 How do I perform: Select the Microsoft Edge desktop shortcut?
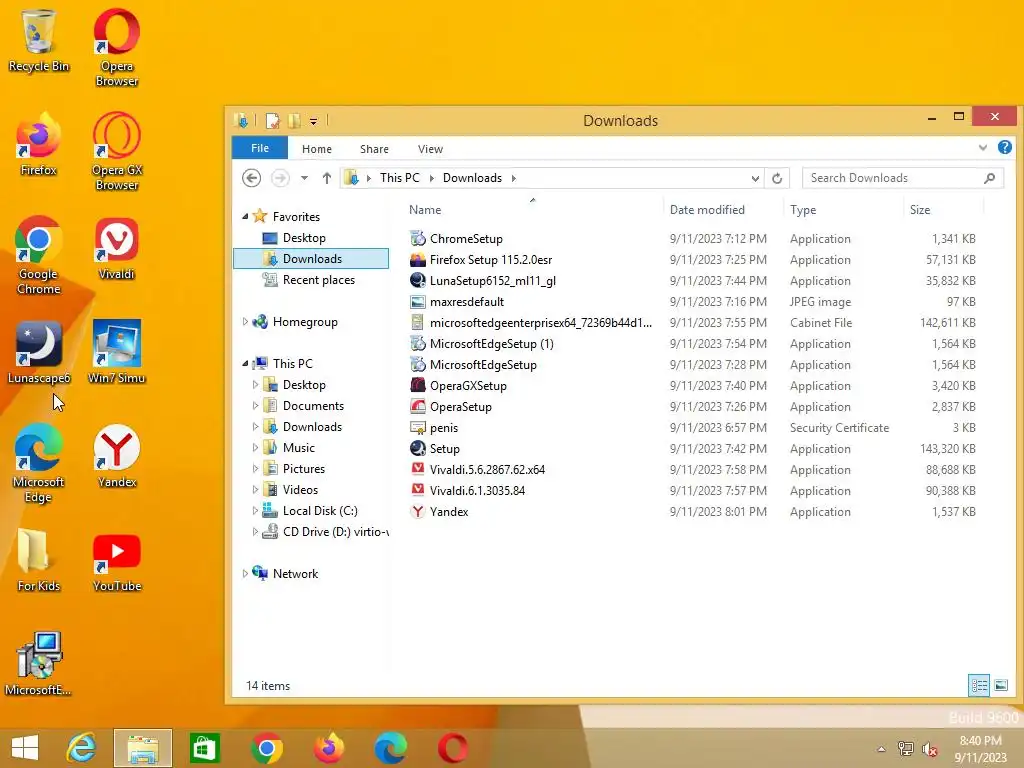click(x=39, y=464)
